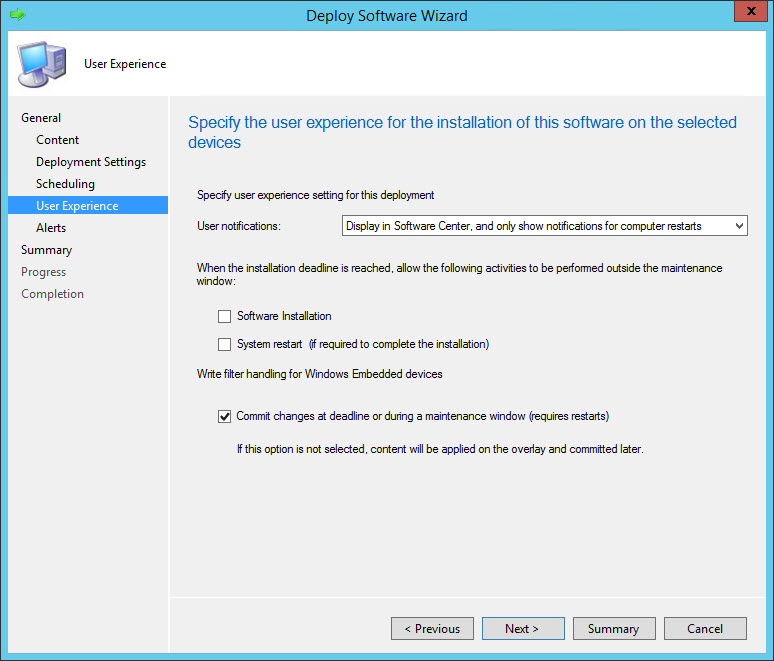Image resolution: width=774 pixels, height=661 pixels.
Task: Click Next to continue the wizard
Action: point(522,629)
